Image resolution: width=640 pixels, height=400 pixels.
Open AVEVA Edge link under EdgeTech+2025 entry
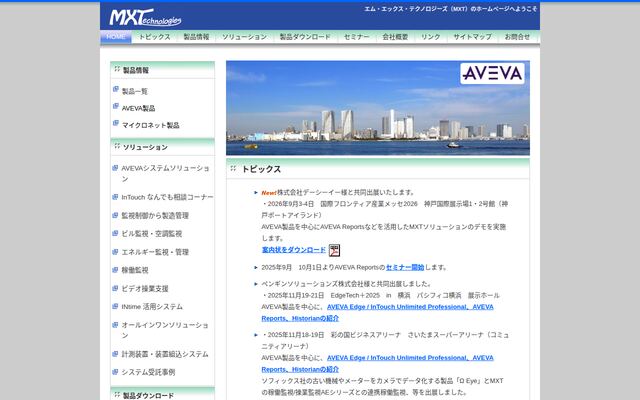tap(378, 312)
